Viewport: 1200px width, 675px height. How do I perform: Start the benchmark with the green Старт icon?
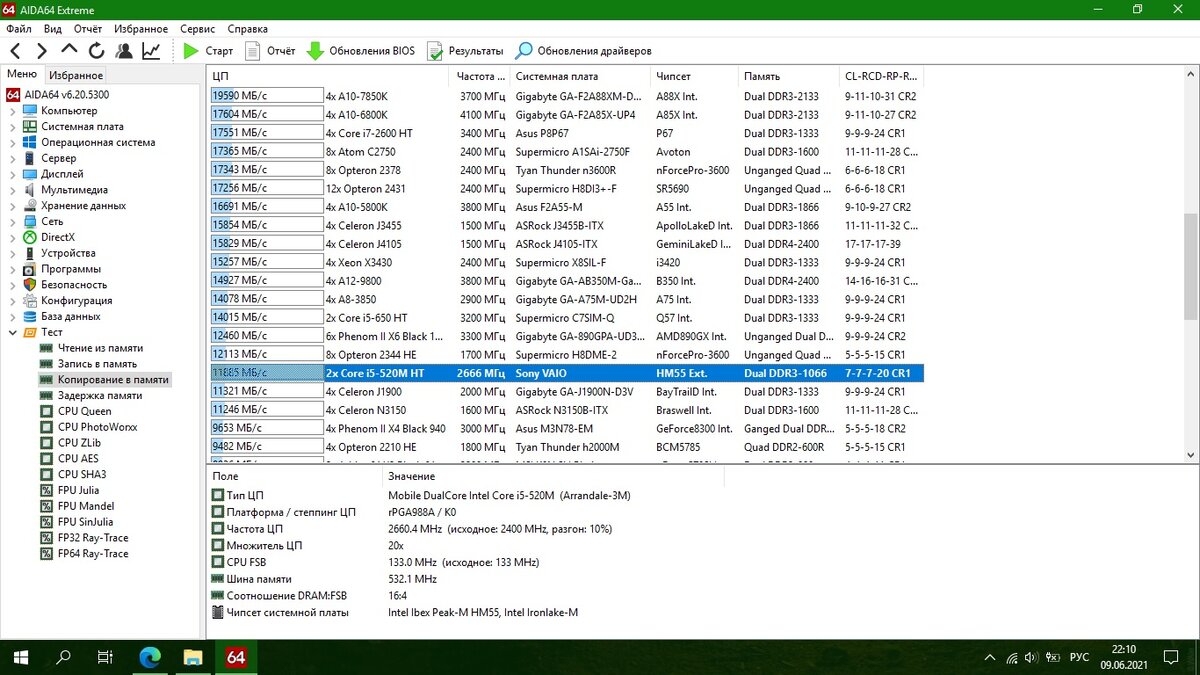coord(192,50)
